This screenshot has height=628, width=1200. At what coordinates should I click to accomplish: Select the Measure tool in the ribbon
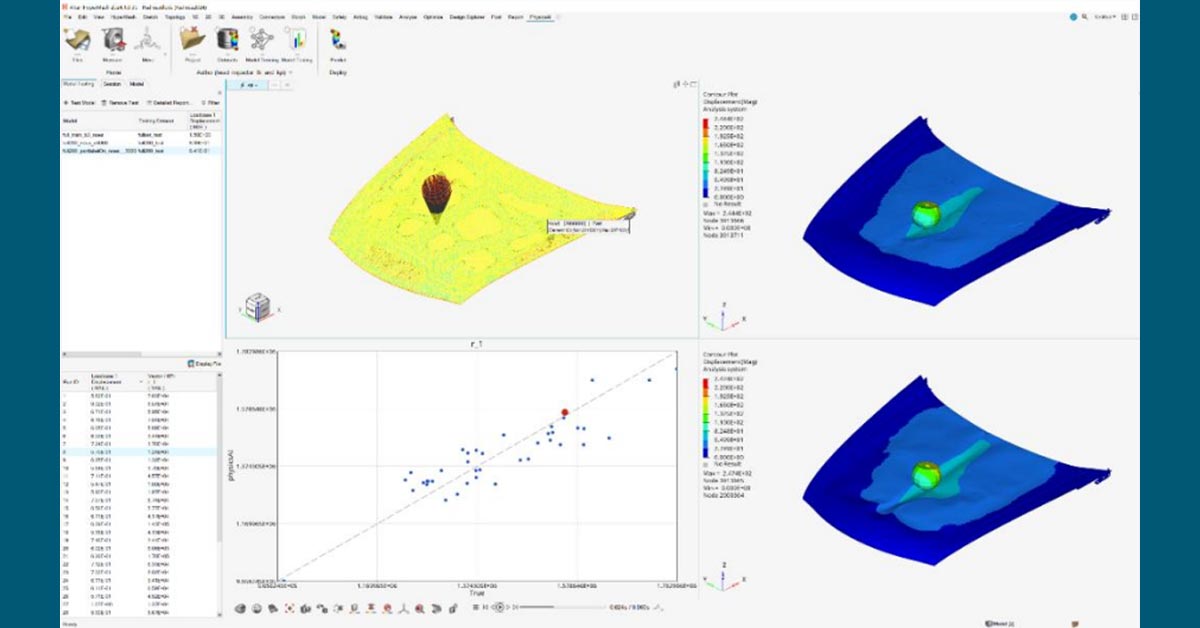(x=112, y=42)
